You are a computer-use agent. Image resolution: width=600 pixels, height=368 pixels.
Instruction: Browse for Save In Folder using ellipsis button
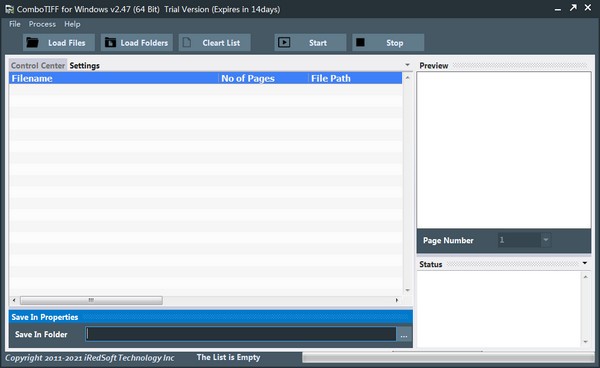[x=404, y=335]
